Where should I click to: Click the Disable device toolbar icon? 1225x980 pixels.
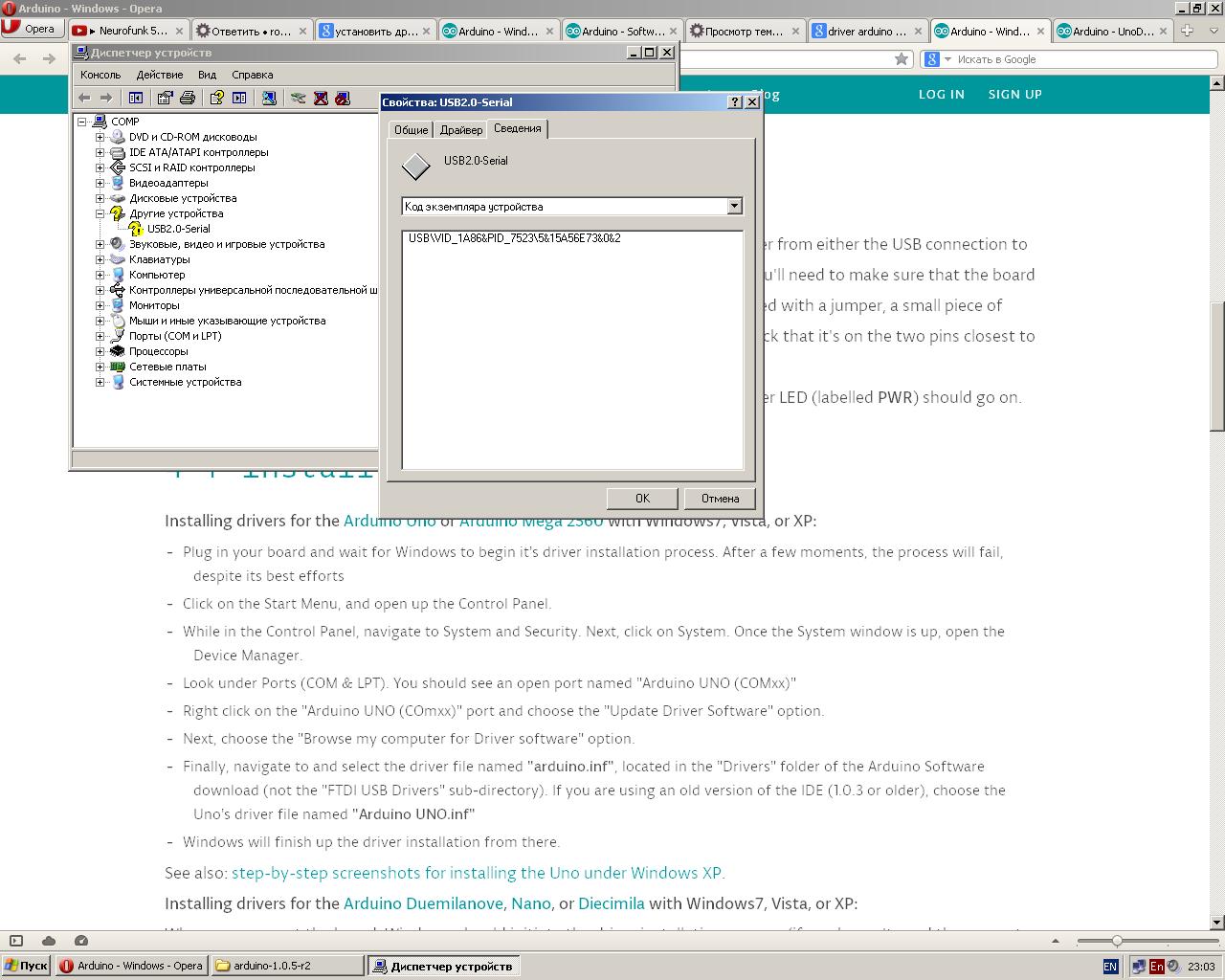[x=343, y=98]
